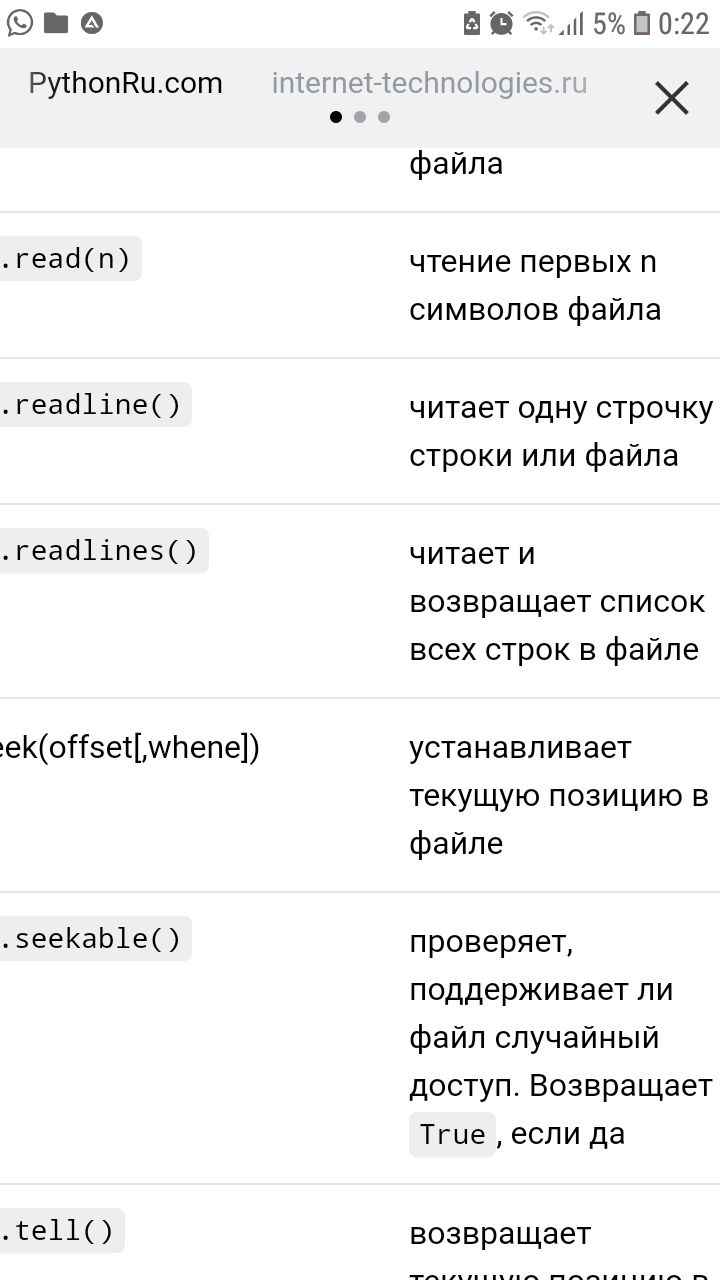Tap the cellular signal bars icon
This screenshot has height=1280, width=720.
pos(571,23)
